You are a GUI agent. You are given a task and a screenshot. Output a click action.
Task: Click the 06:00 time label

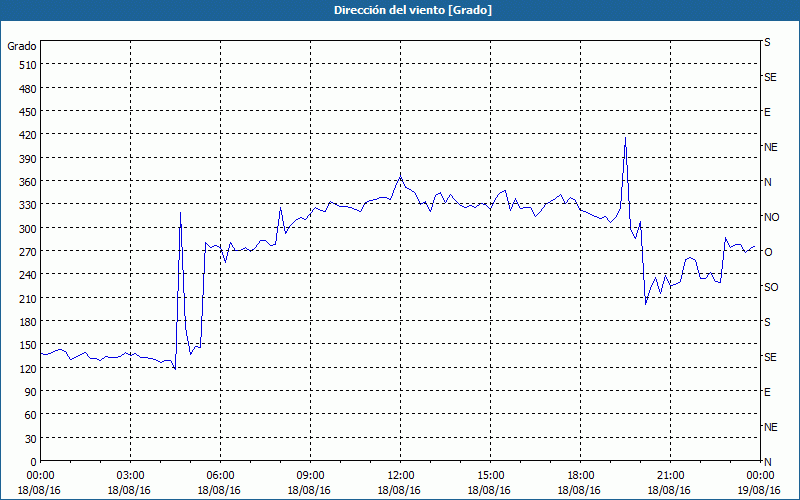click(219, 476)
